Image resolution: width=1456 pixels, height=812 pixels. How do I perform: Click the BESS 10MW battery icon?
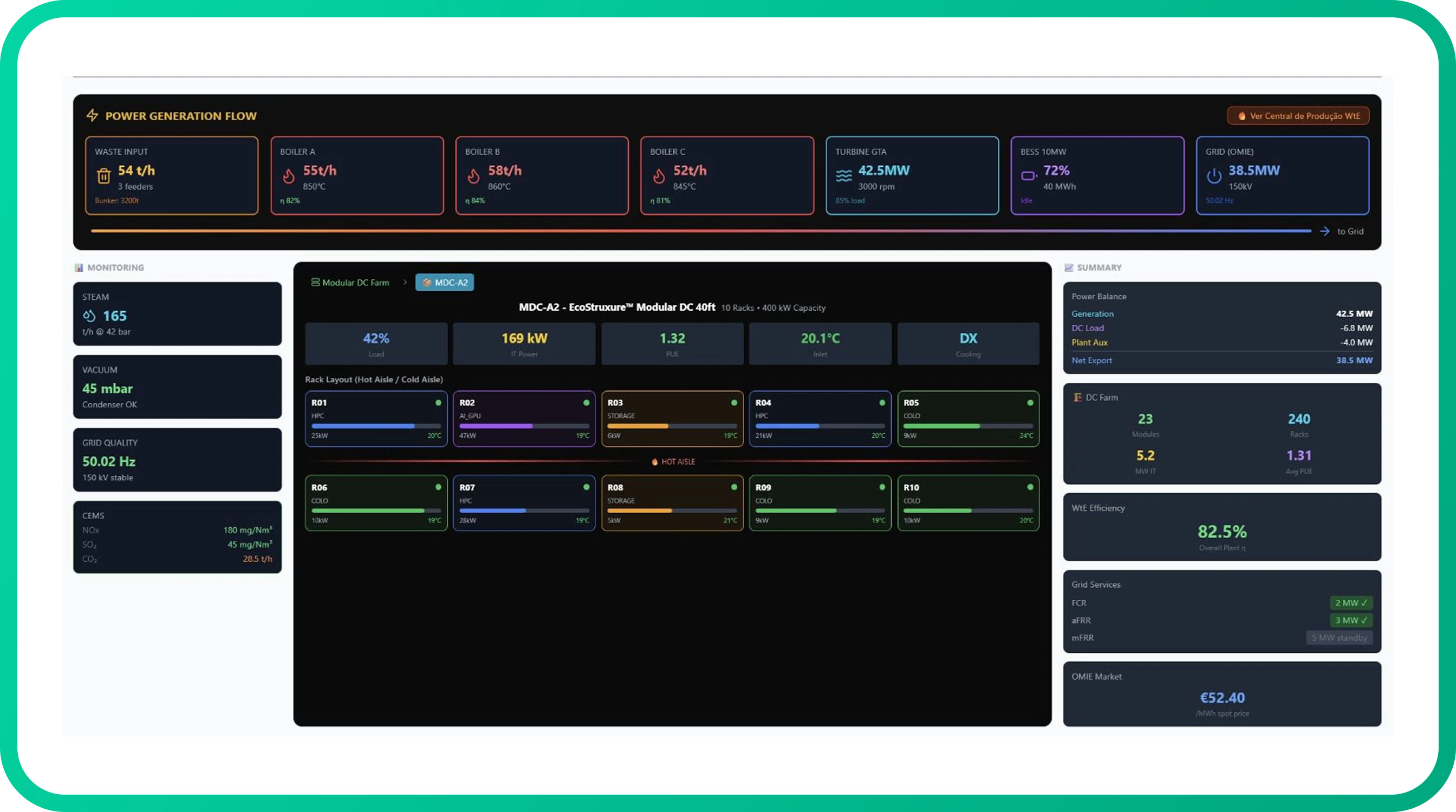coord(1028,176)
